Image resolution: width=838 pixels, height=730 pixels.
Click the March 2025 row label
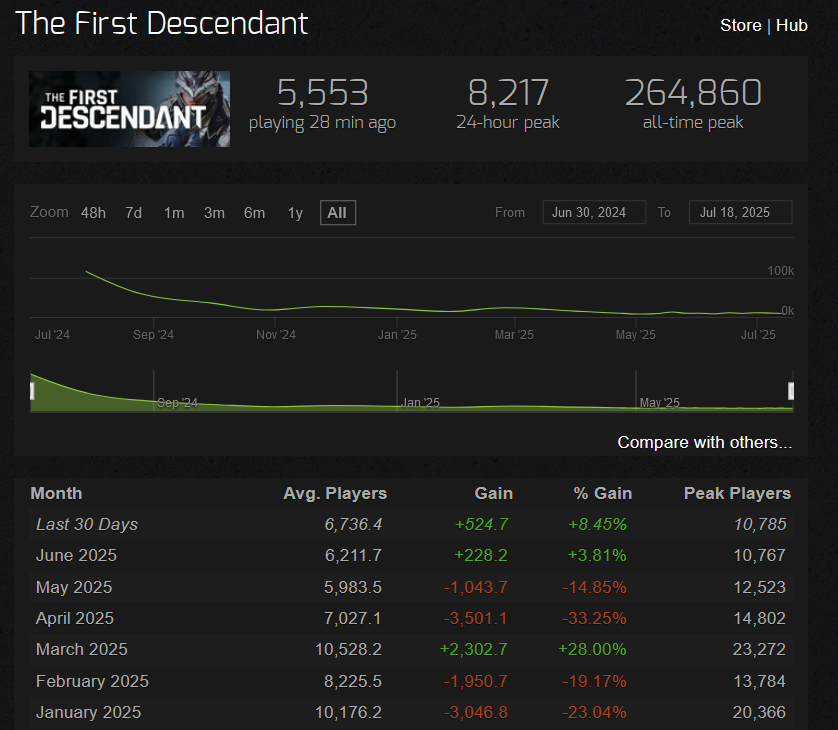[82, 649]
